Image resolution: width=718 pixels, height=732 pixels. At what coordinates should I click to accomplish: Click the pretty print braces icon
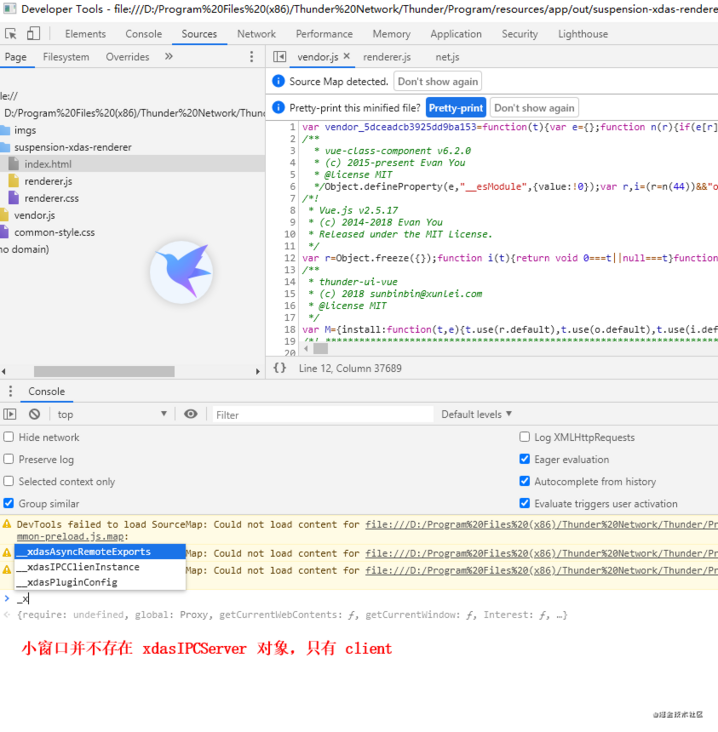280,368
